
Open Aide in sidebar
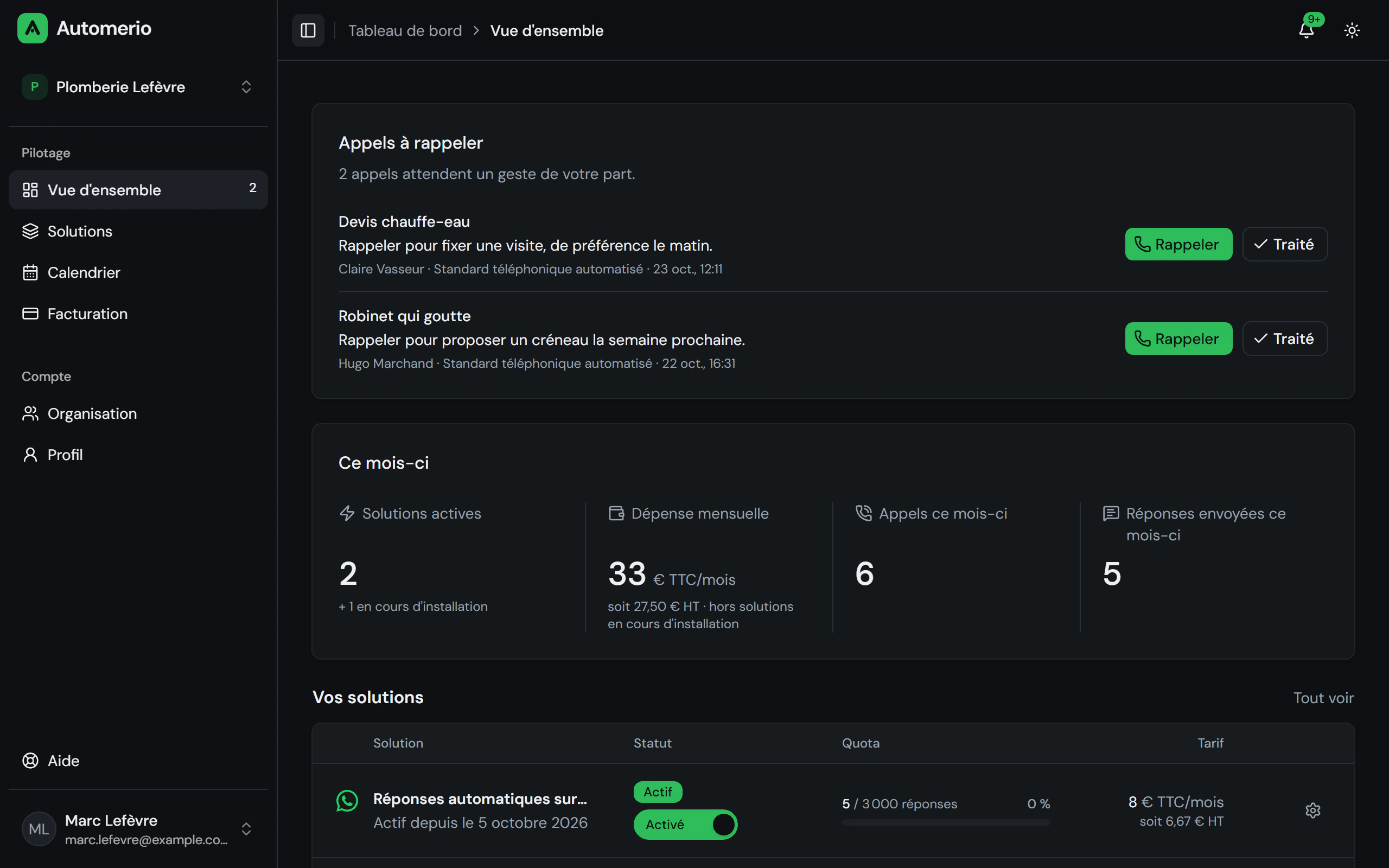point(138,761)
